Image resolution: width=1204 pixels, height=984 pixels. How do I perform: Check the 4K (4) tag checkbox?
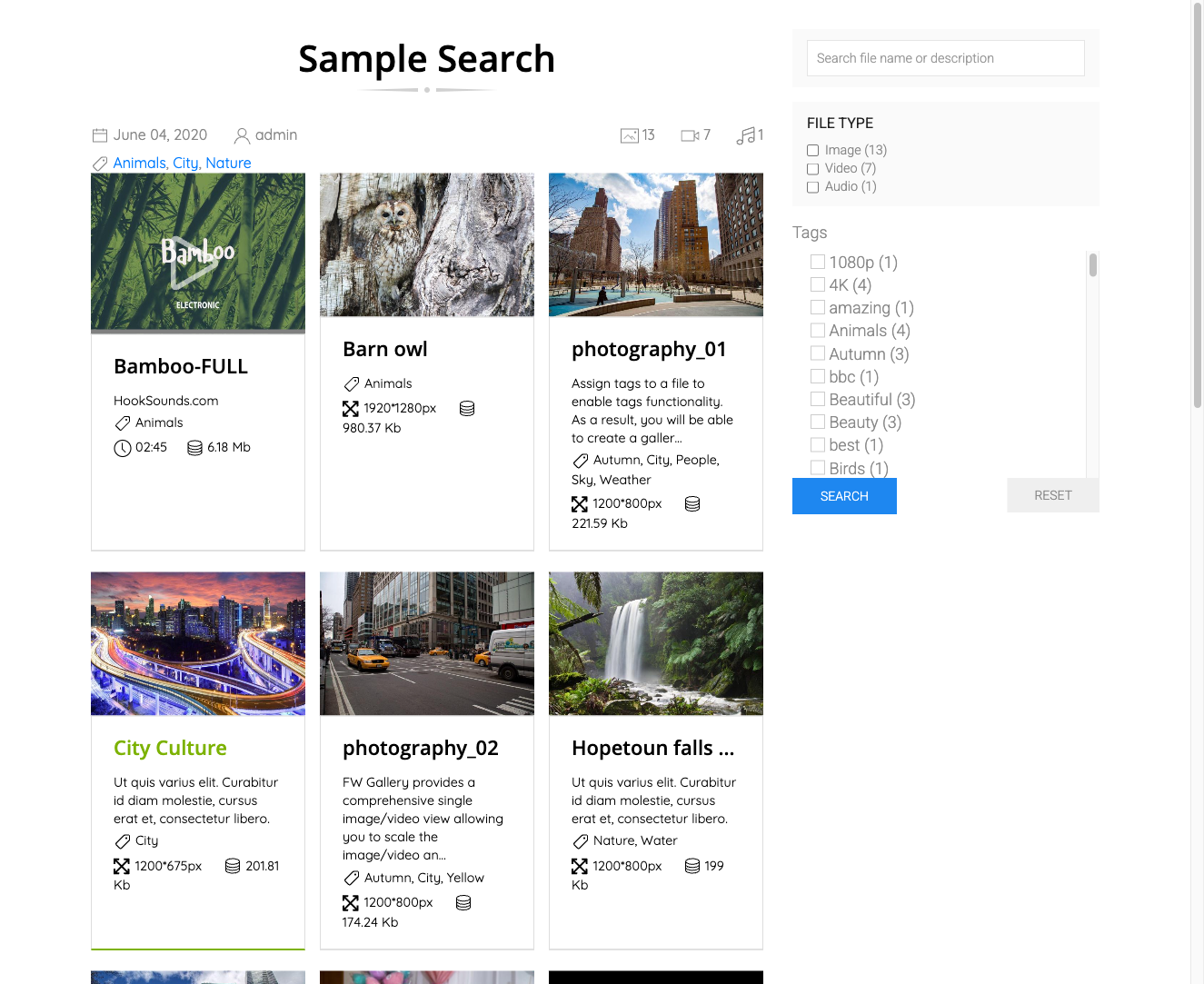pyautogui.click(x=817, y=284)
